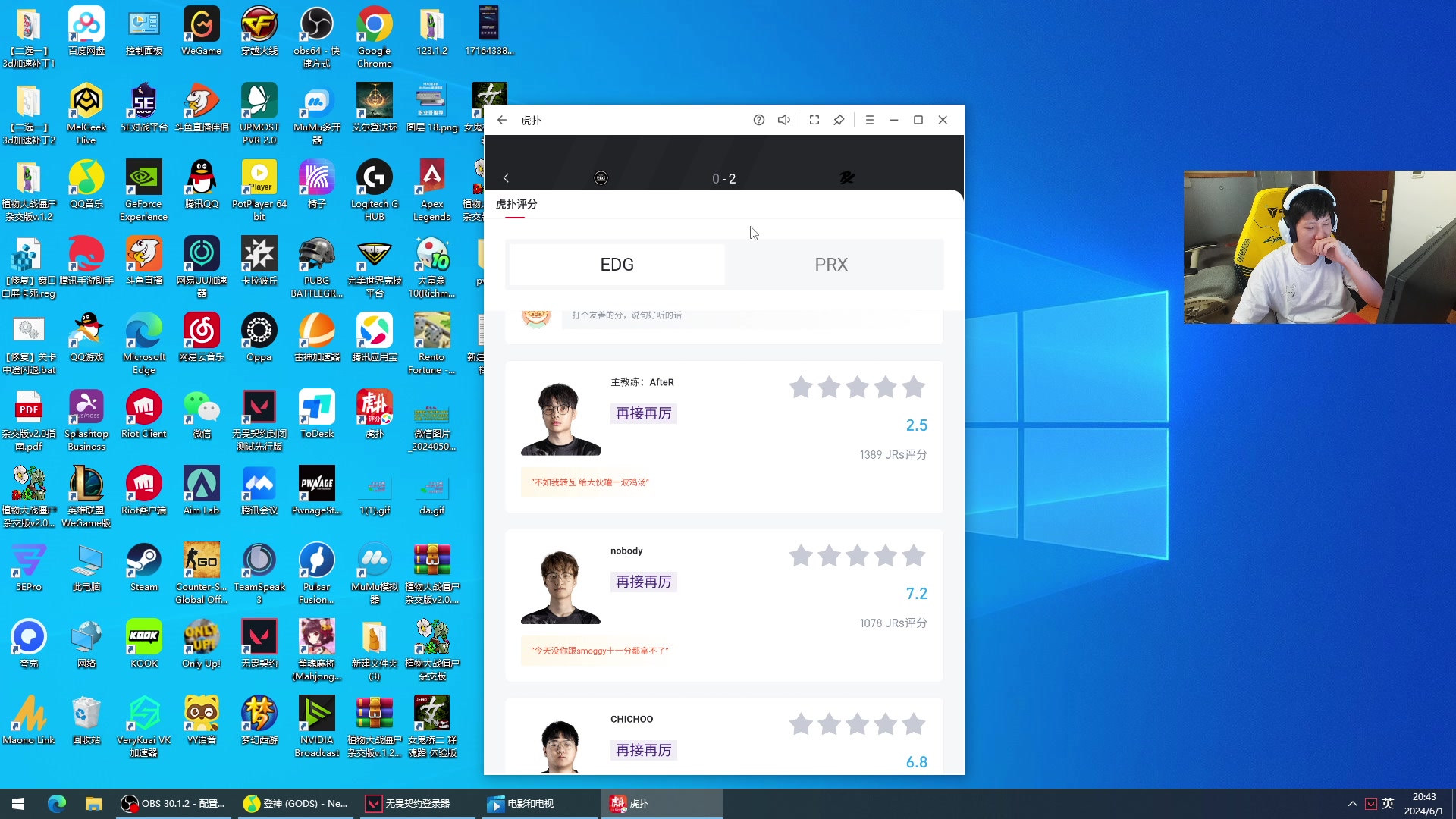
Task: Launch Microsoft Edge from the taskbar
Action: pyautogui.click(x=57, y=804)
